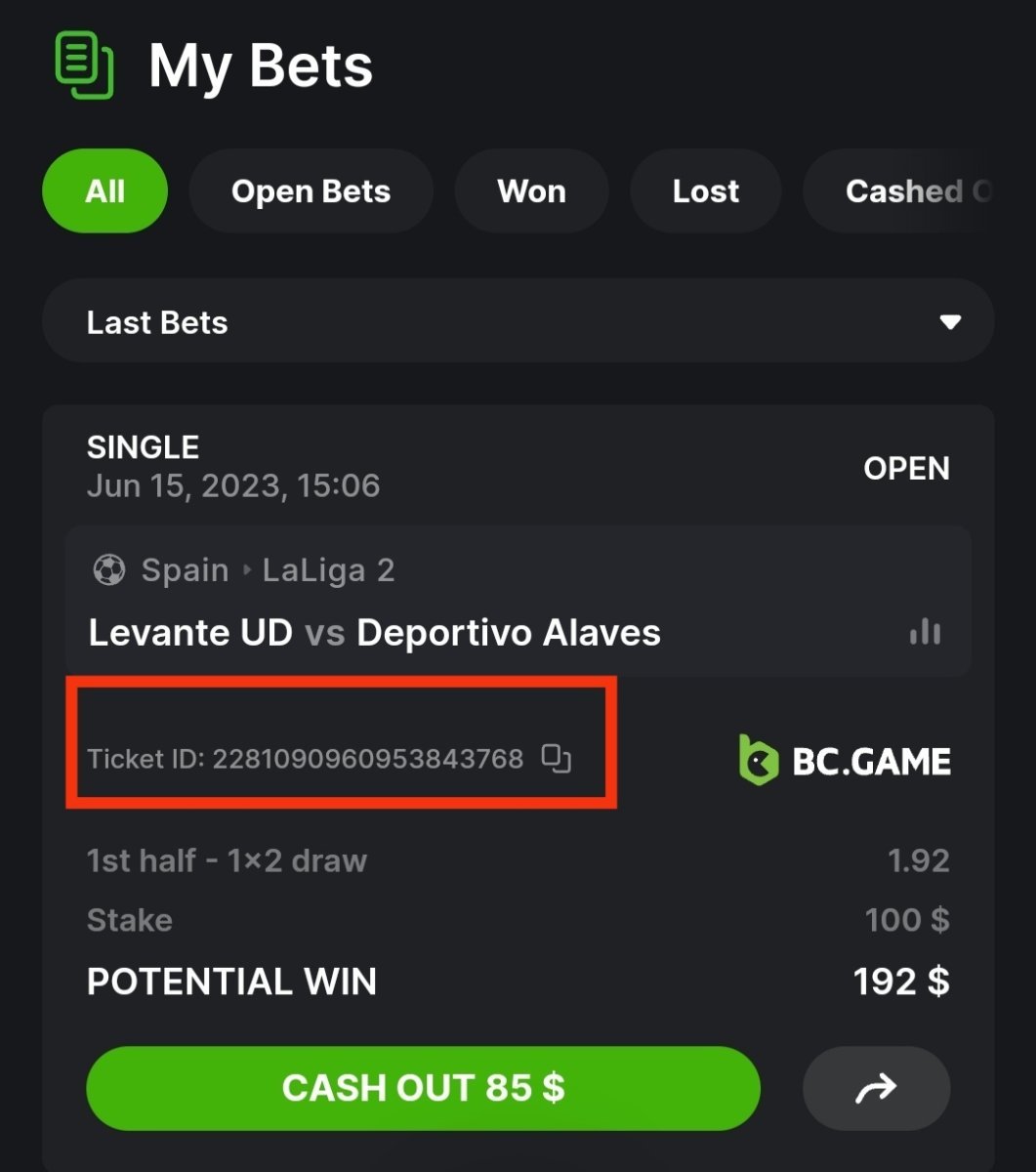Cash out the bet for 85 $

423,1088
